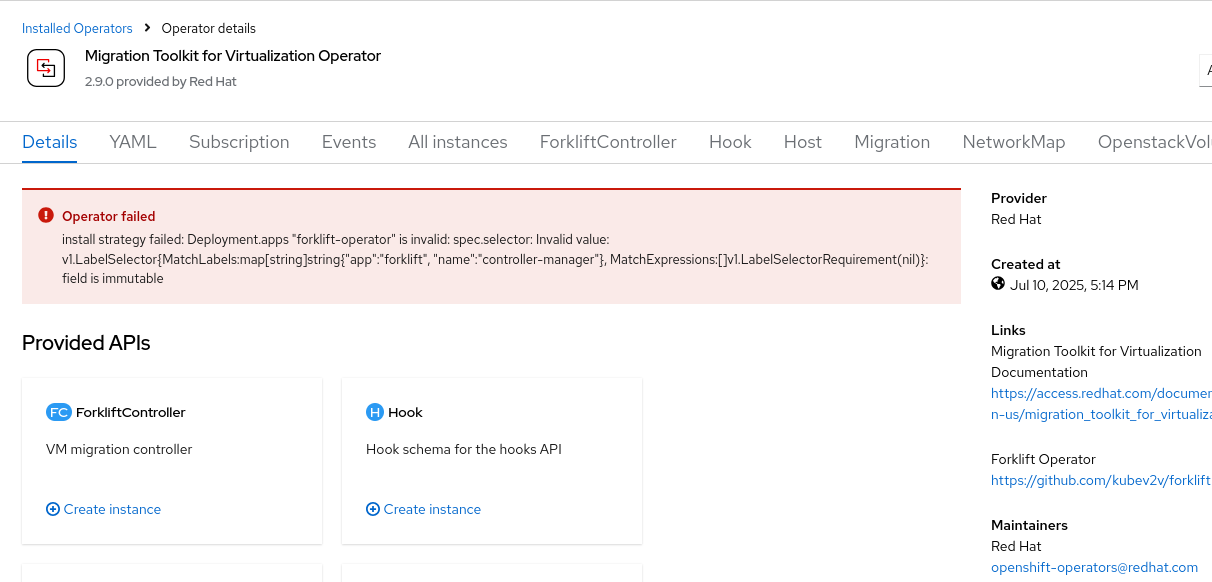Click the openshift-operators@redhat.com email link

click(x=1094, y=567)
